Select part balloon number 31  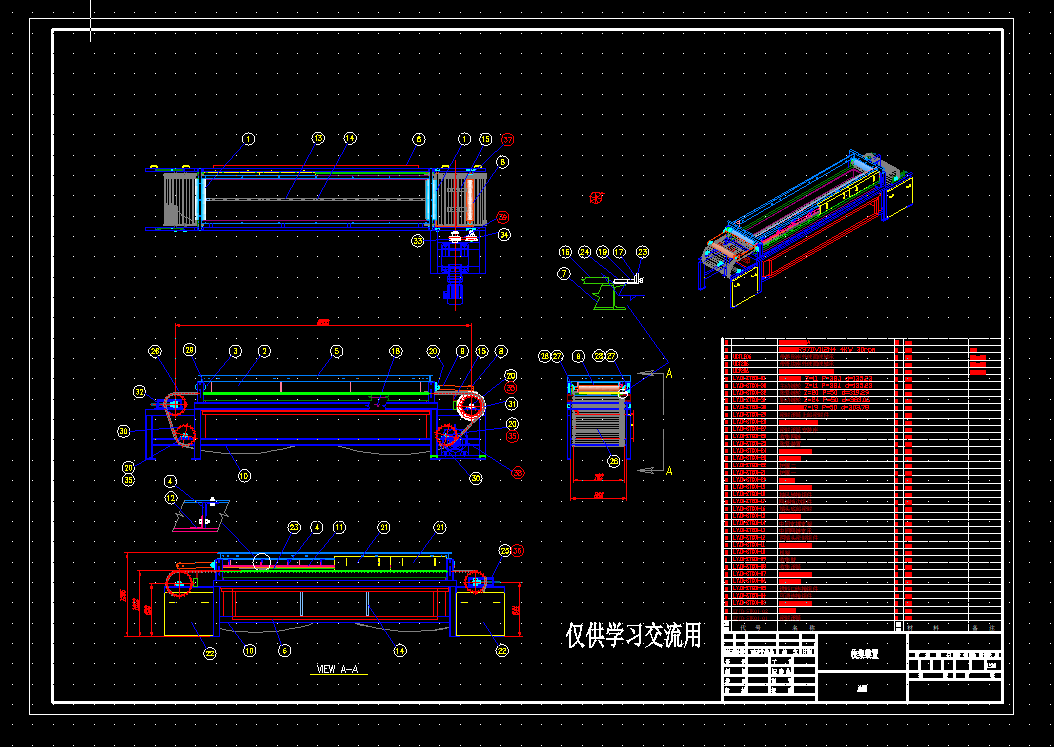512,404
